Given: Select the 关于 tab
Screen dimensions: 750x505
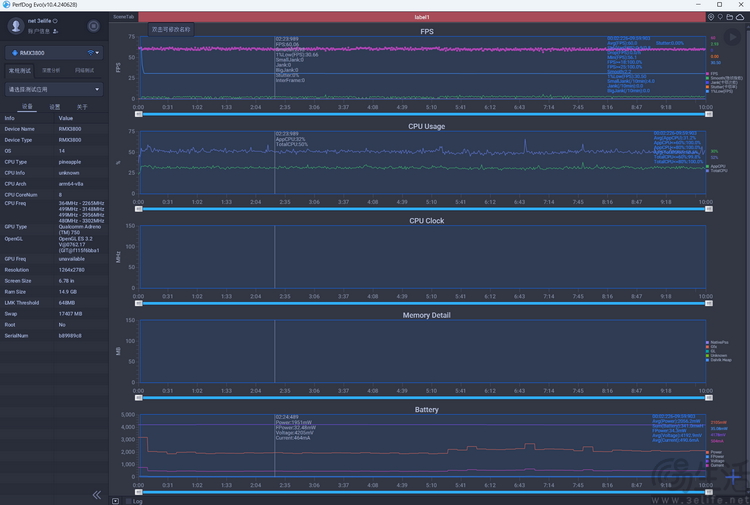Looking at the screenshot, I should pos(82,107).
